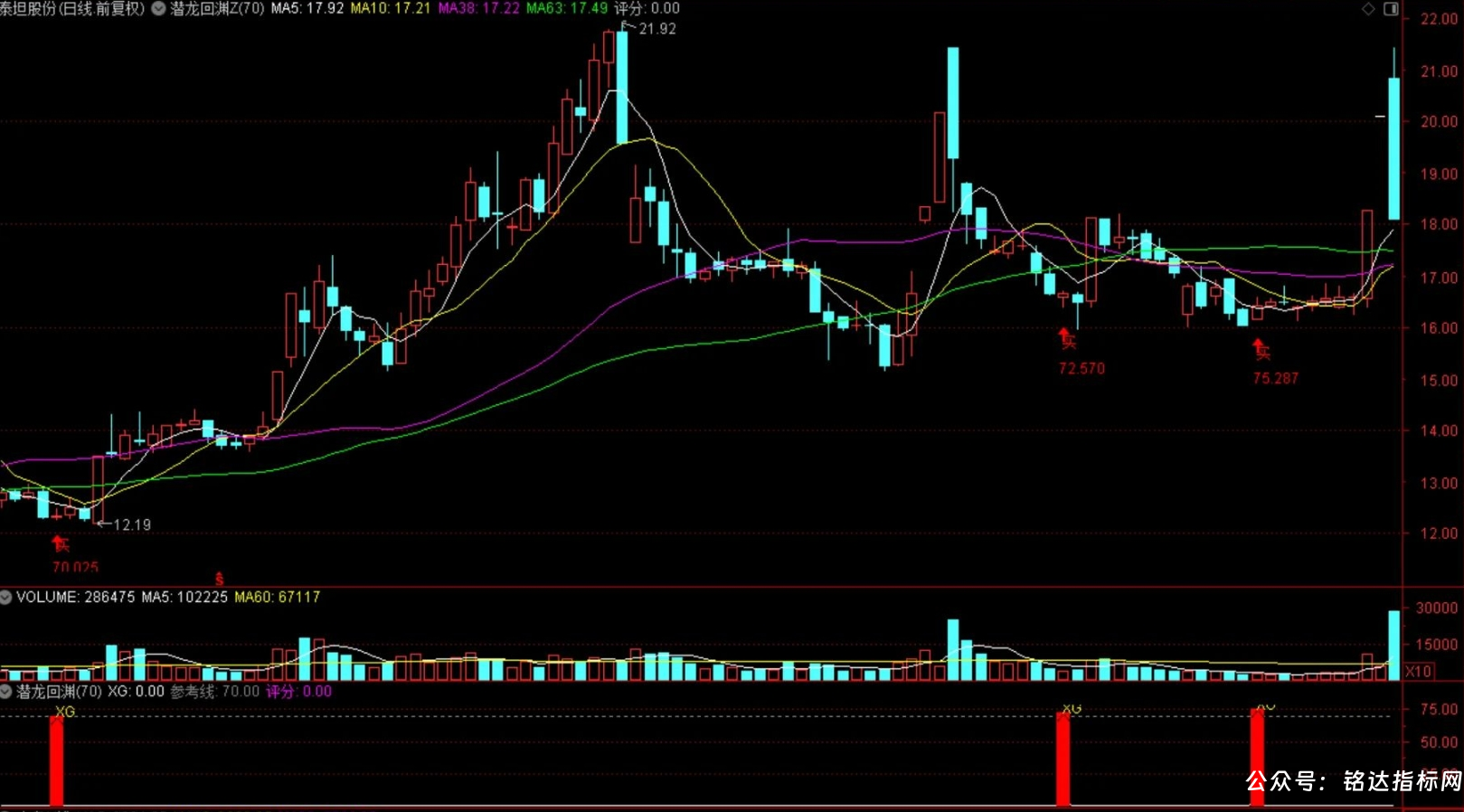This screenshot has height=812, width=1464.
Task: Click the 21.92 high price label
Action: click(657, 29)
